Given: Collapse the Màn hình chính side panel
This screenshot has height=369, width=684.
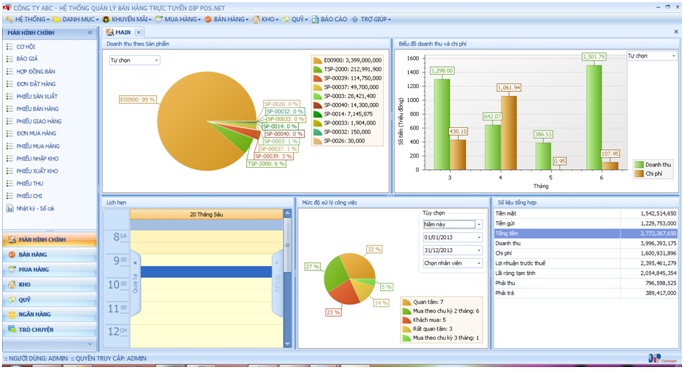Looking at the screenshot, I should coord(90,33).
